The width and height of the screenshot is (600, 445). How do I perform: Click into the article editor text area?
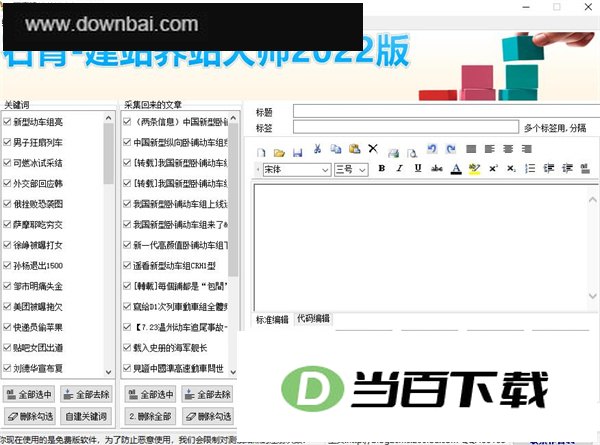click(x=421, y=247)
